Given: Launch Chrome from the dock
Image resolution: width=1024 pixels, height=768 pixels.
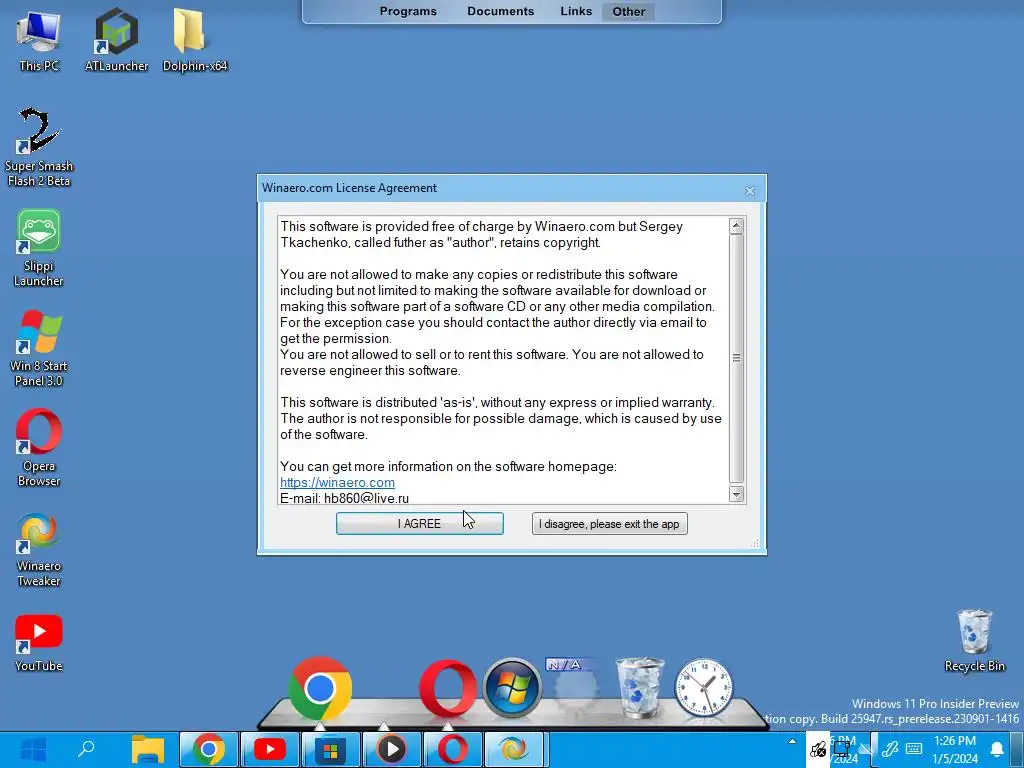Looking at the screenshot, I should 319,688.
